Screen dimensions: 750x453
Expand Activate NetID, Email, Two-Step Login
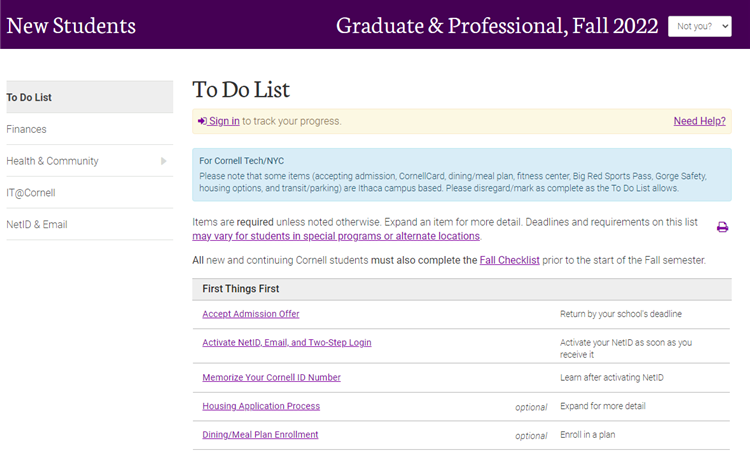click(x=287, y=343)
